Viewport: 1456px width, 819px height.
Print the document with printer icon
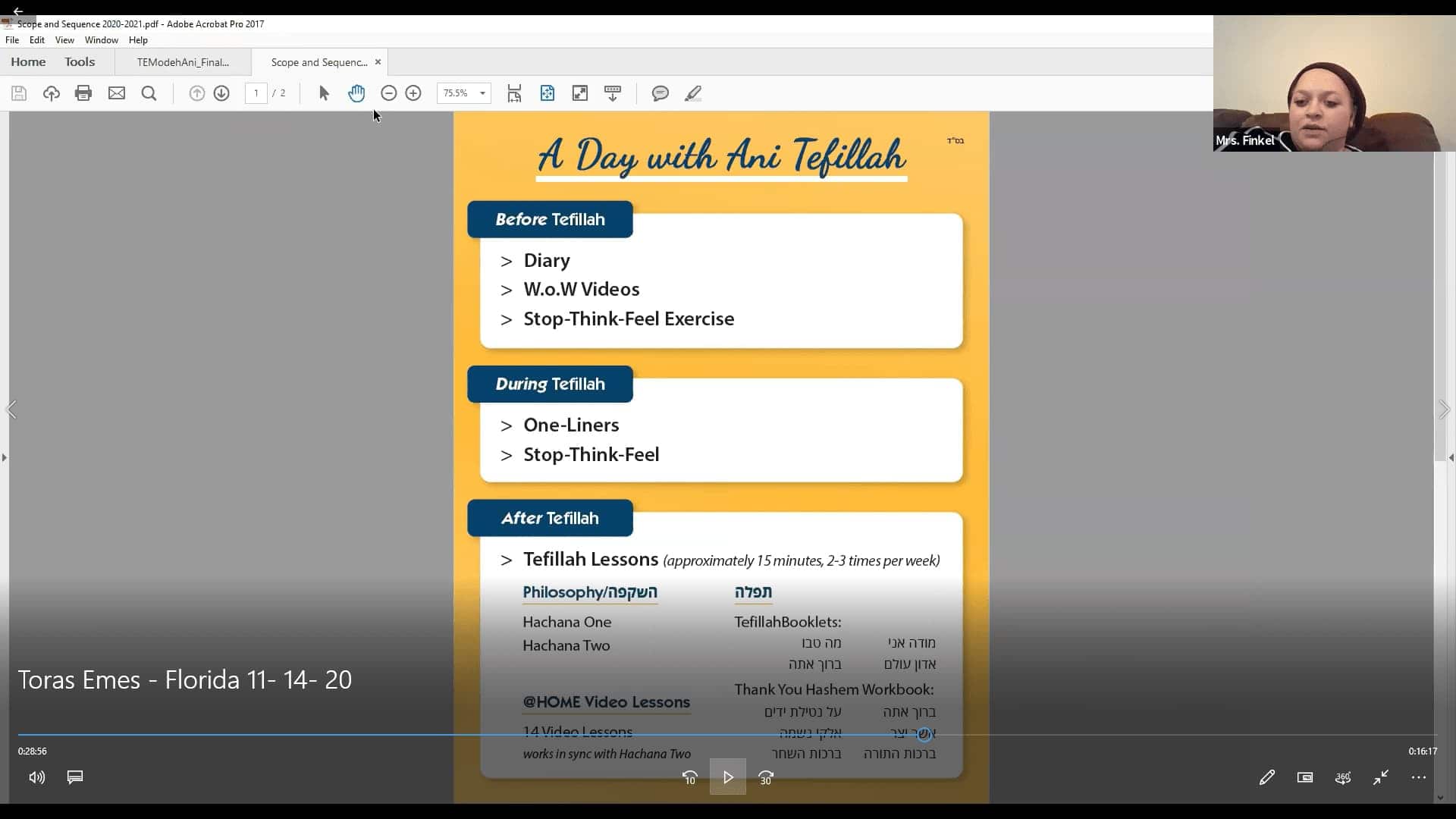[x=83, y=93]
